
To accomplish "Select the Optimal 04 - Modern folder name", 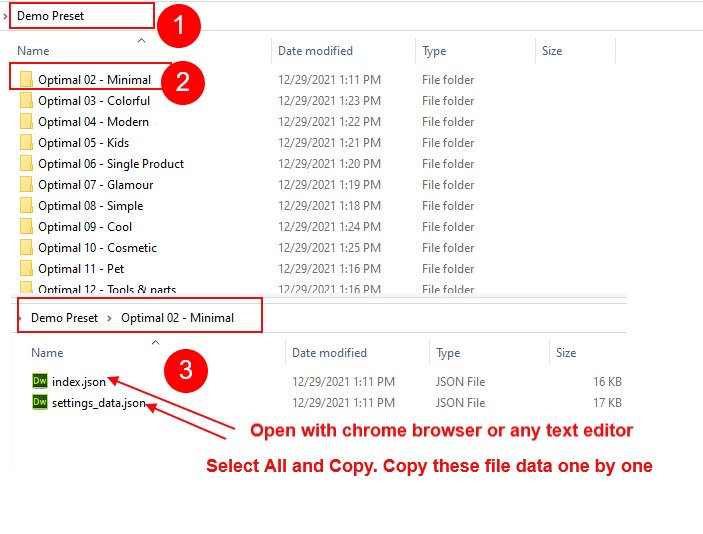I will pyautogui.click(x=93, y=122).
